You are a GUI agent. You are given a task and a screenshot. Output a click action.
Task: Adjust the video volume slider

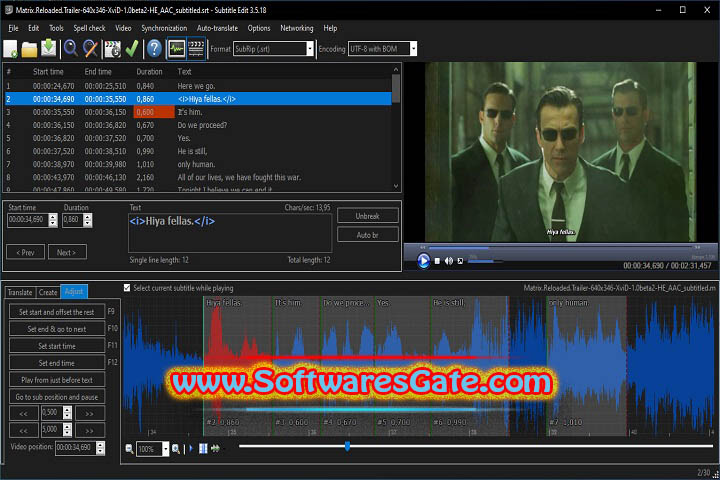pyautogui.click(x=484, y=261)
